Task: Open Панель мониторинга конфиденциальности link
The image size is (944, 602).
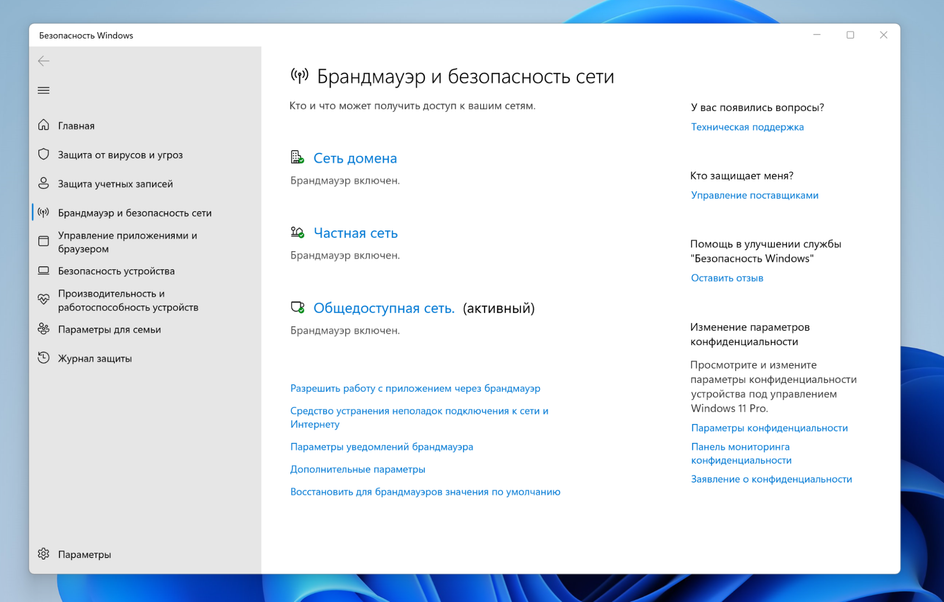Action: [741, 453]
